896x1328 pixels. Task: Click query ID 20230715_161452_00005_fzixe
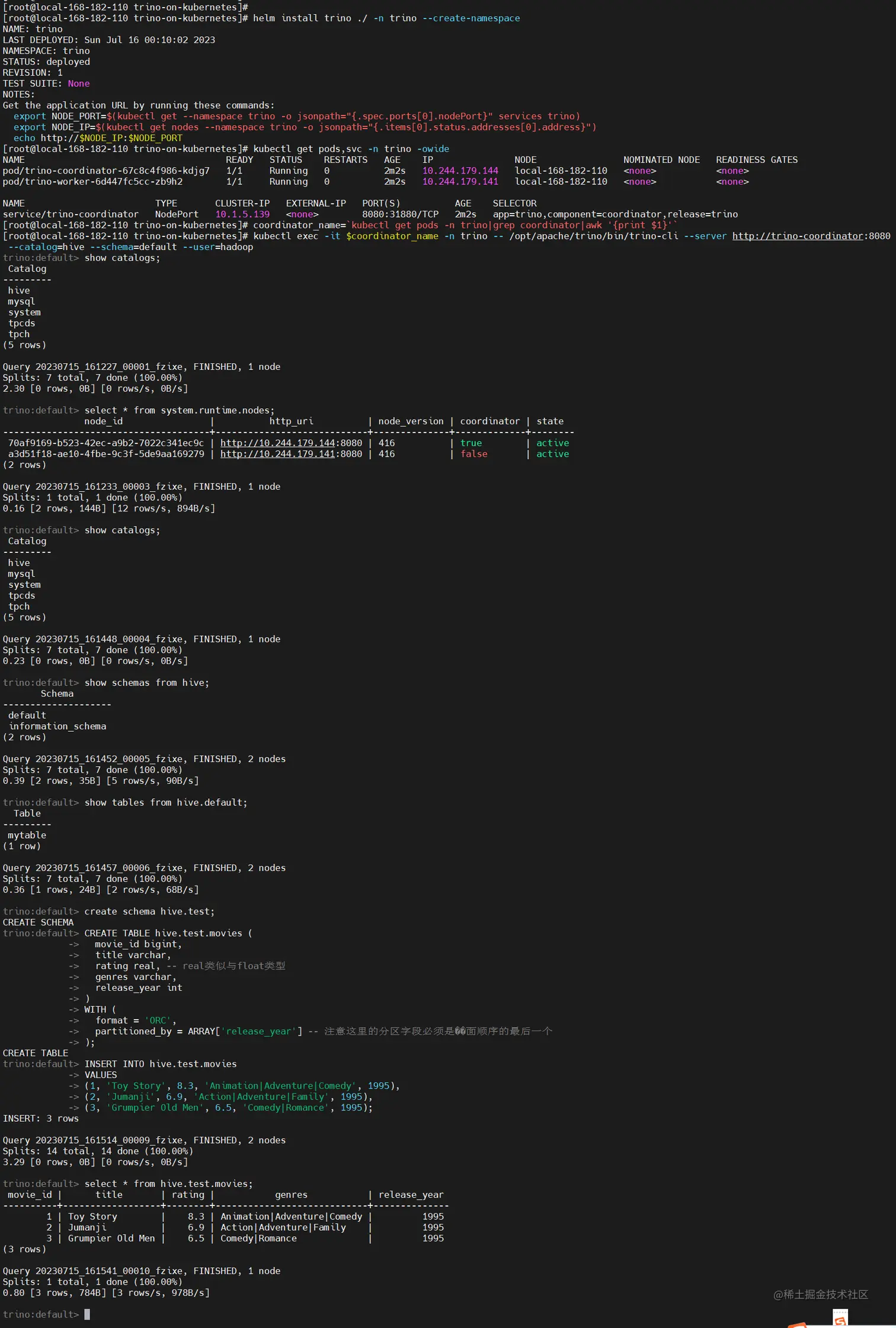(x=109, y=759)
